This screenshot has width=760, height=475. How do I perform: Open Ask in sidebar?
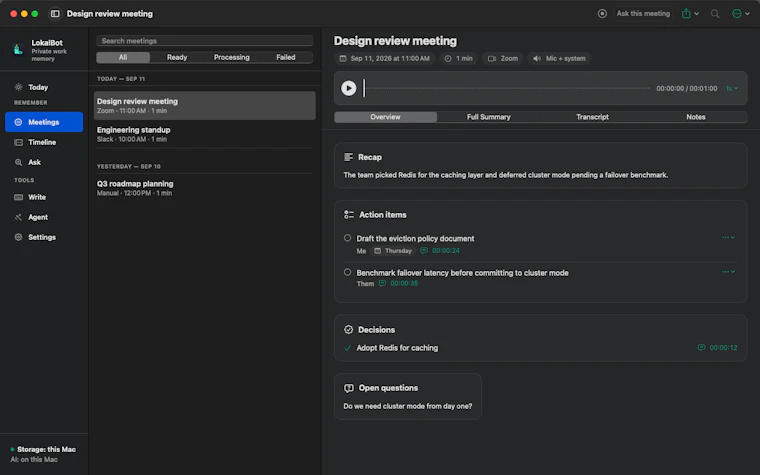pos(44,162)
